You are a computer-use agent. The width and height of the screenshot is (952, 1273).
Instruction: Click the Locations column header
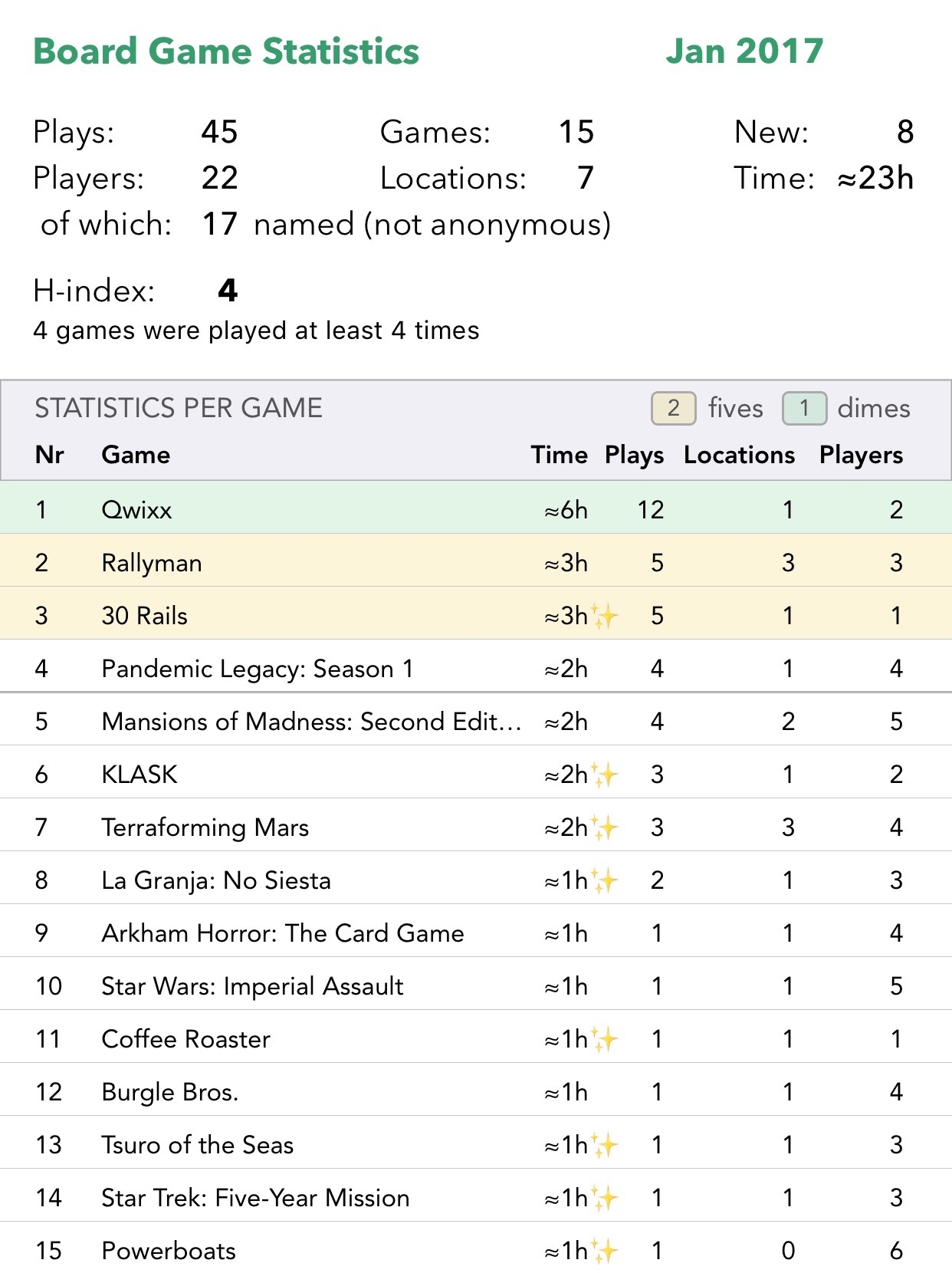(x=739, y=455)
